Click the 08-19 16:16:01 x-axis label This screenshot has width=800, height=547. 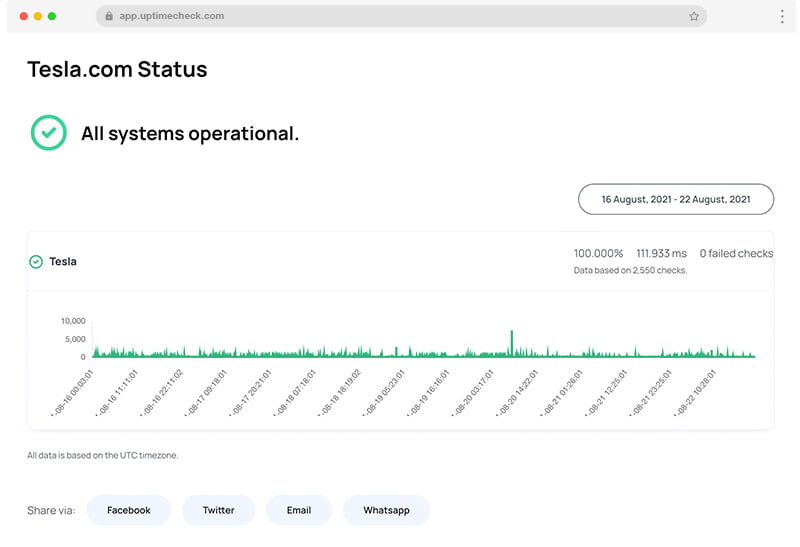(x=429, y=393)
